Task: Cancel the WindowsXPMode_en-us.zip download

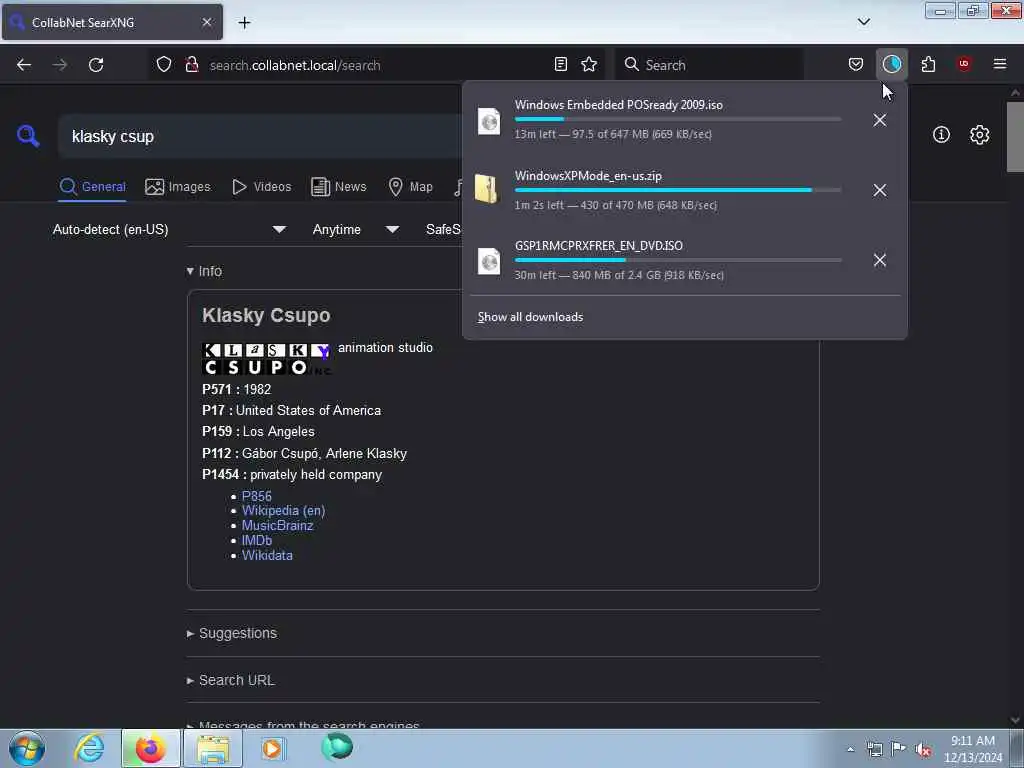Action: (x=880, y=190)
